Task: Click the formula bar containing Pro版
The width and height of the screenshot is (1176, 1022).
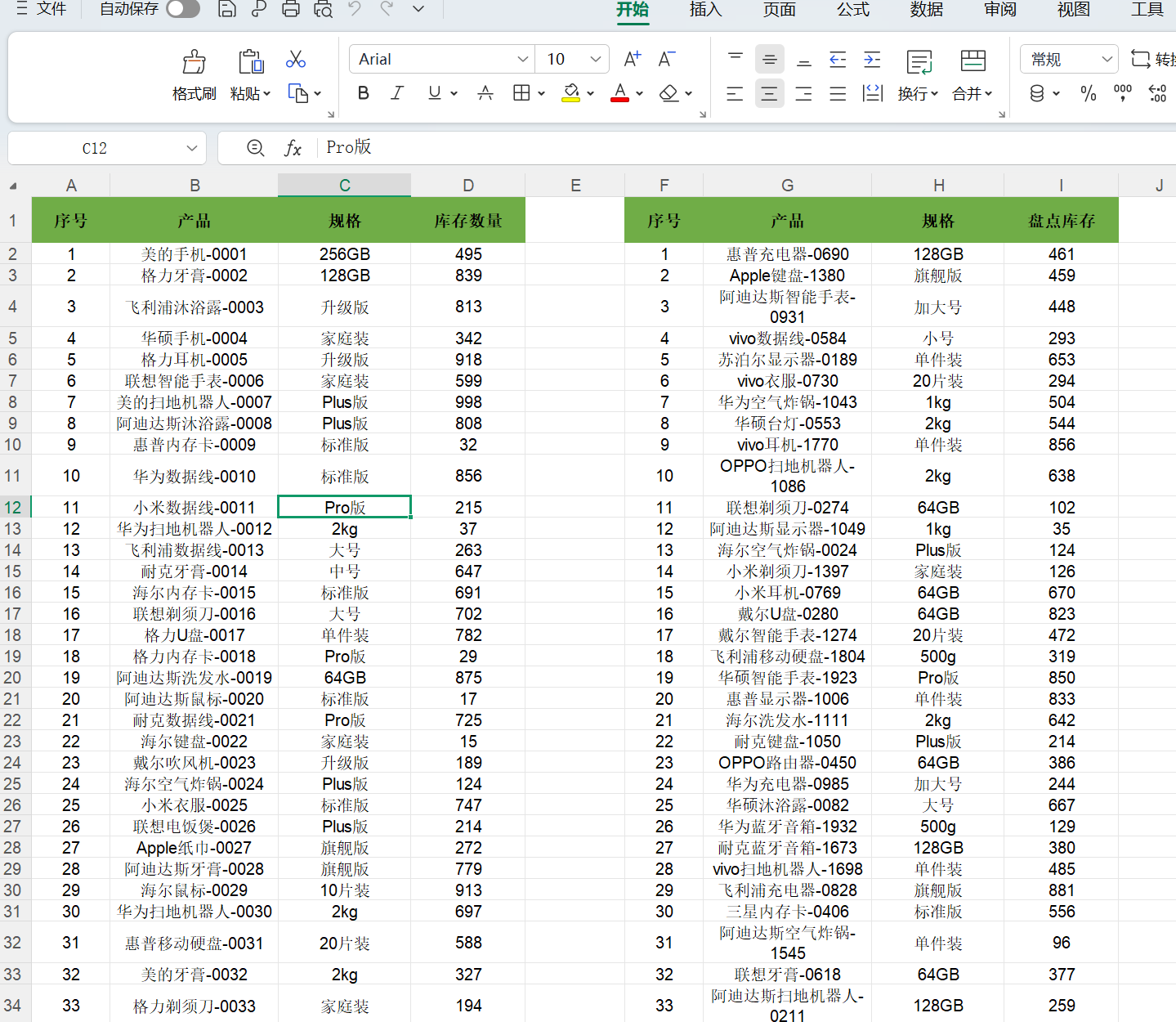Action: click(748, 148)
